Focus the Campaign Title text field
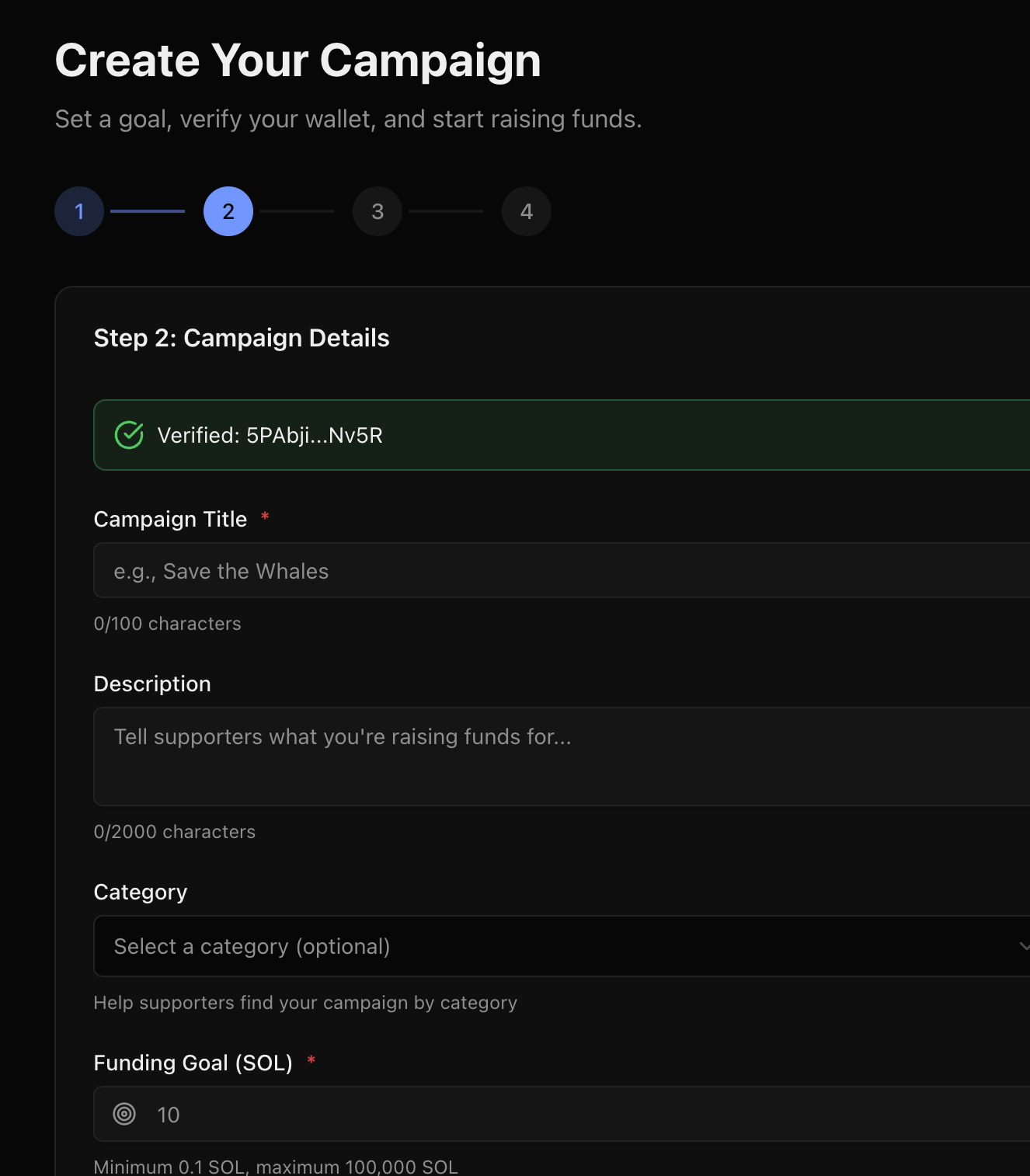 point(544,571)
